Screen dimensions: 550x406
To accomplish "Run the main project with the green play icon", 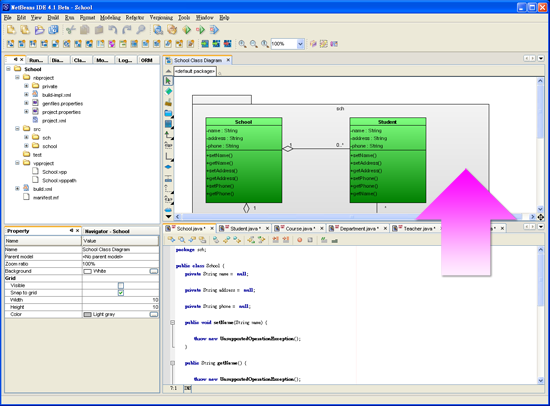I will tap(186, 30).
